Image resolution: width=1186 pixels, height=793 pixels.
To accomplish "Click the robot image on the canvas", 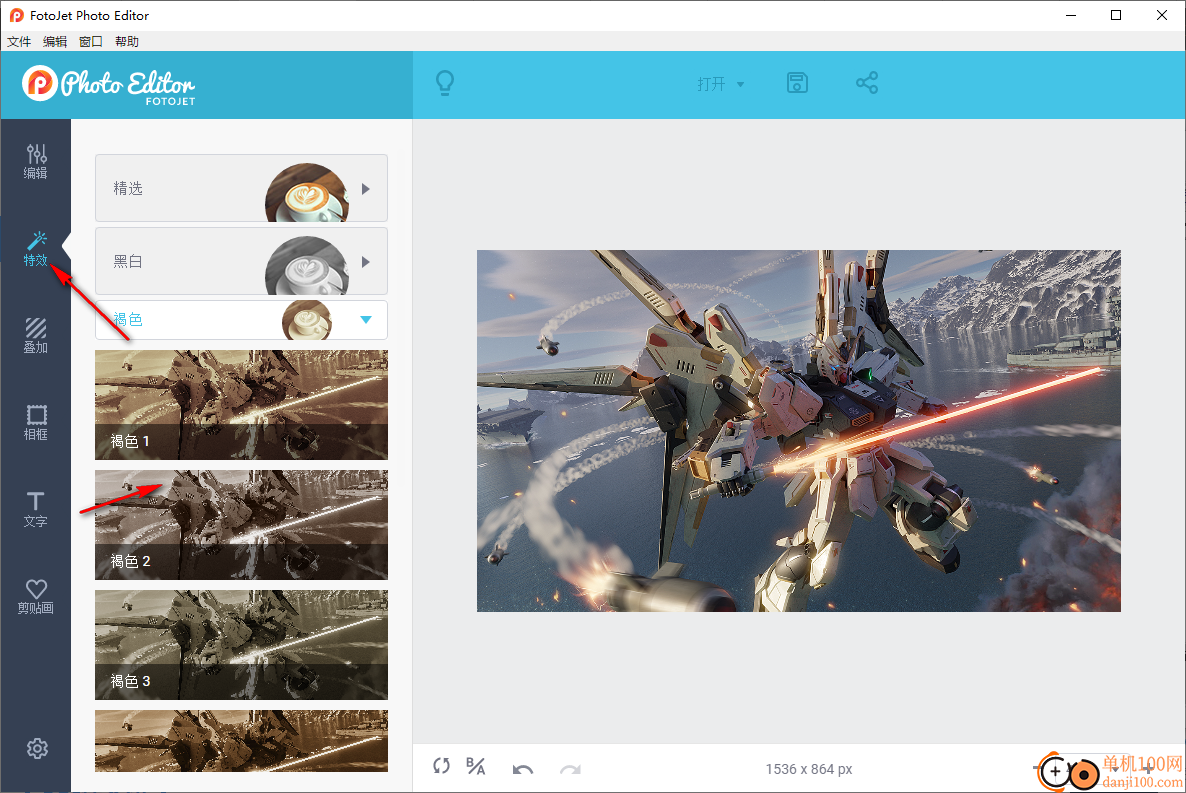I will click(x=799, y=431).
